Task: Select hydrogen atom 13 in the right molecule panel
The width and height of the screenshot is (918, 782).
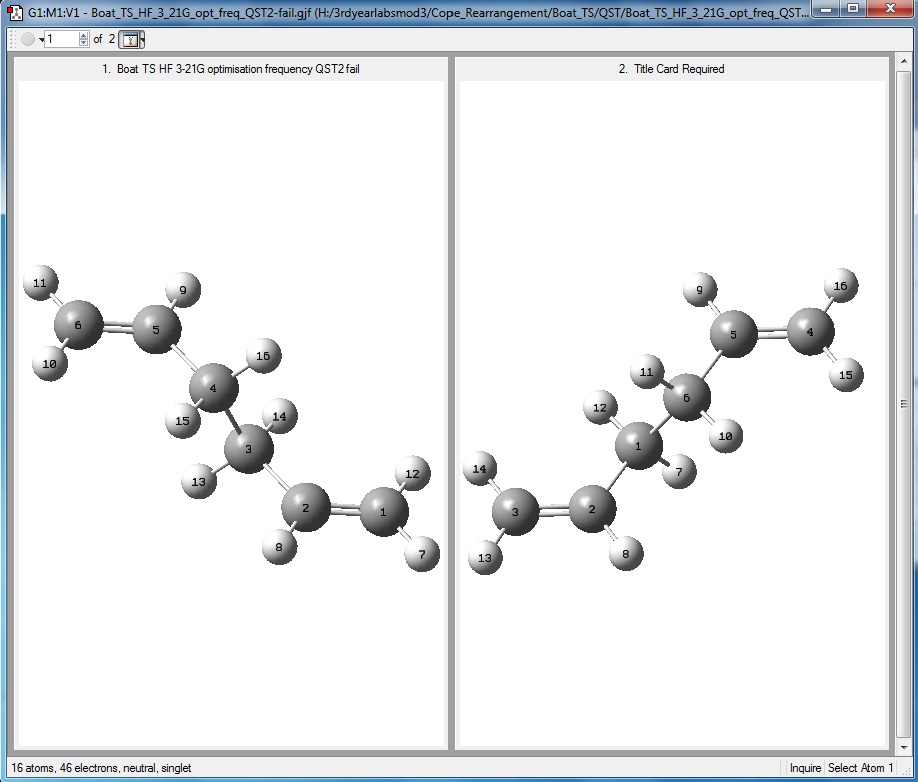Action: pos(485,557)
